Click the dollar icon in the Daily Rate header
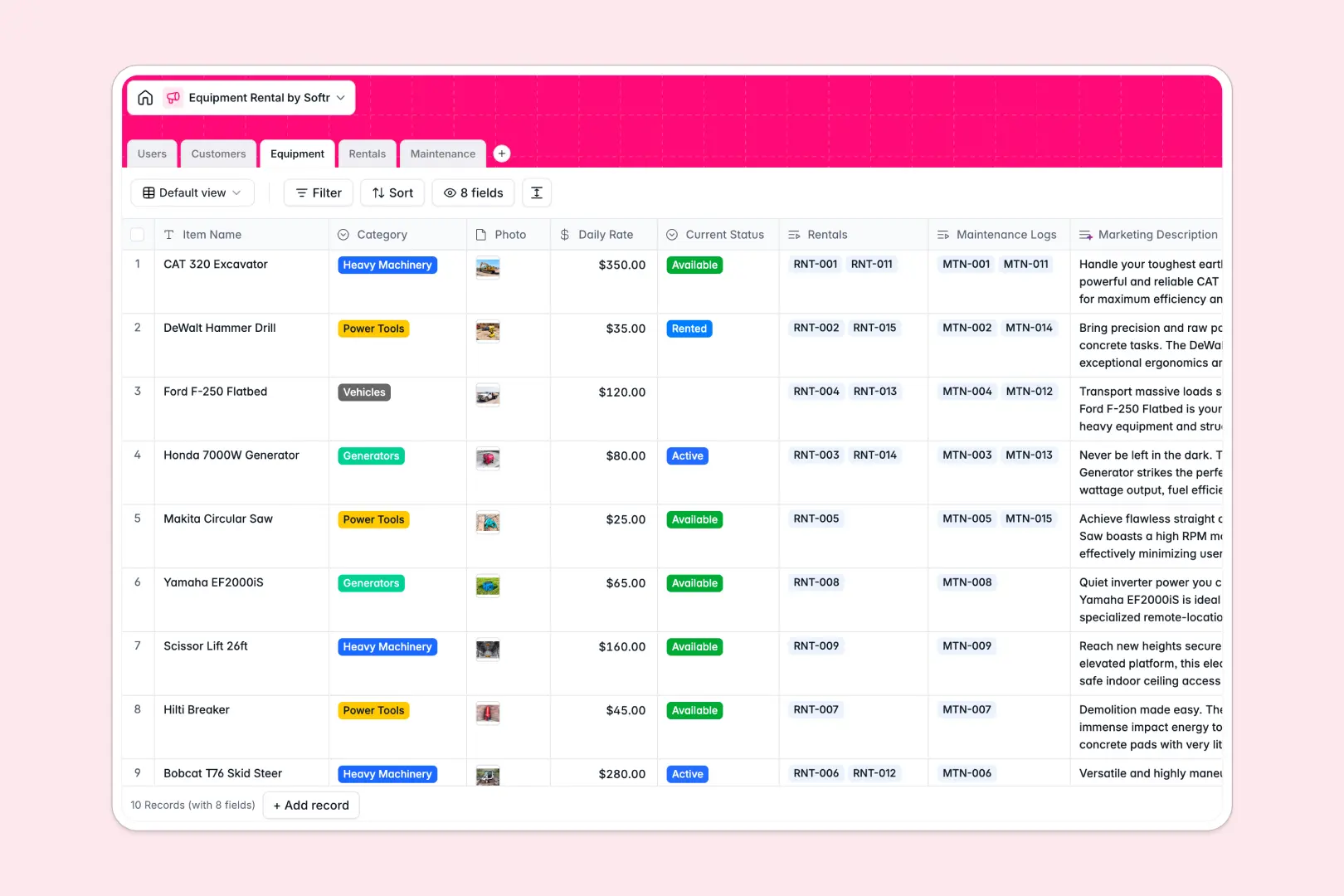The height and width of the screenshot is (896, 1344). (563, 234)
